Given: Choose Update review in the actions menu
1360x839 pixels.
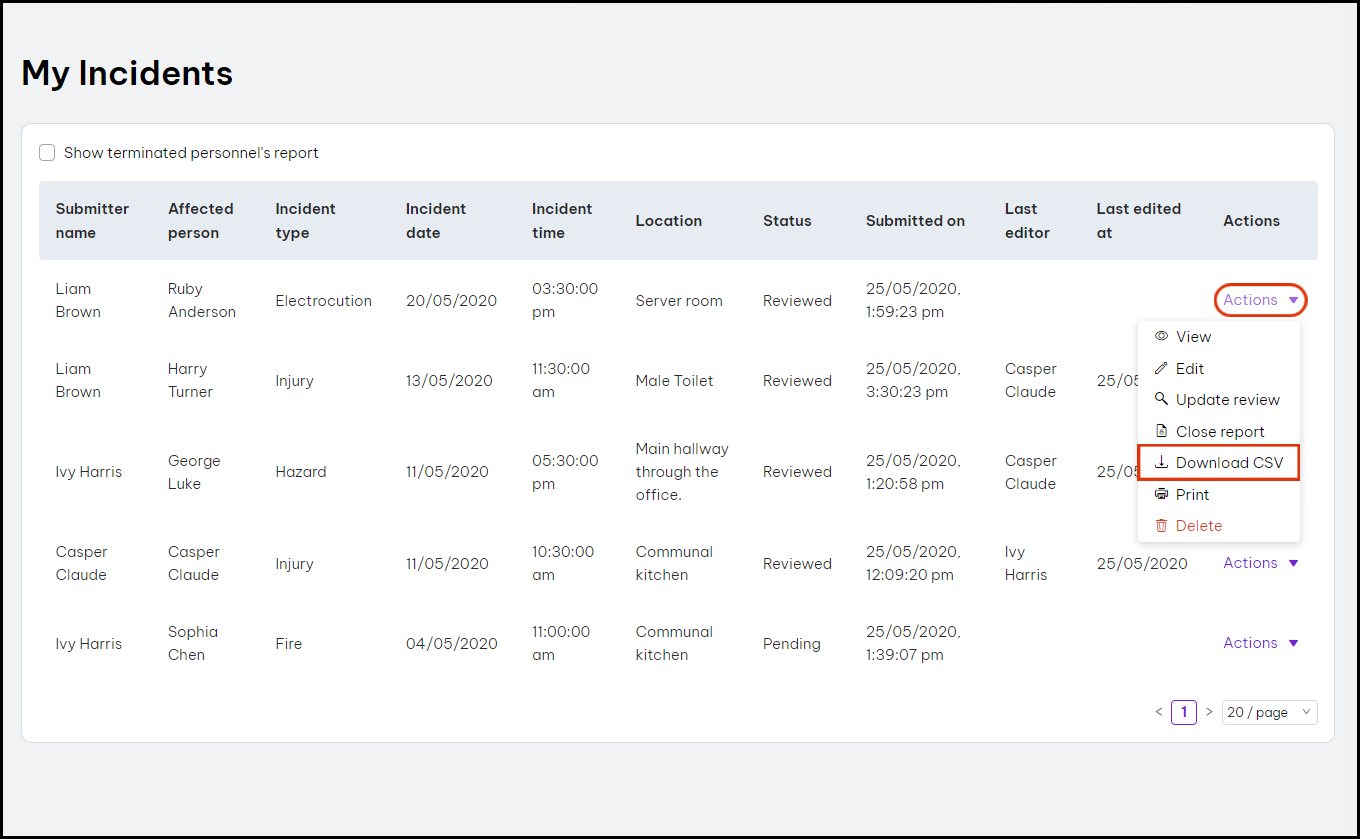Looking at the screenshot, I should pos(1227,400).
